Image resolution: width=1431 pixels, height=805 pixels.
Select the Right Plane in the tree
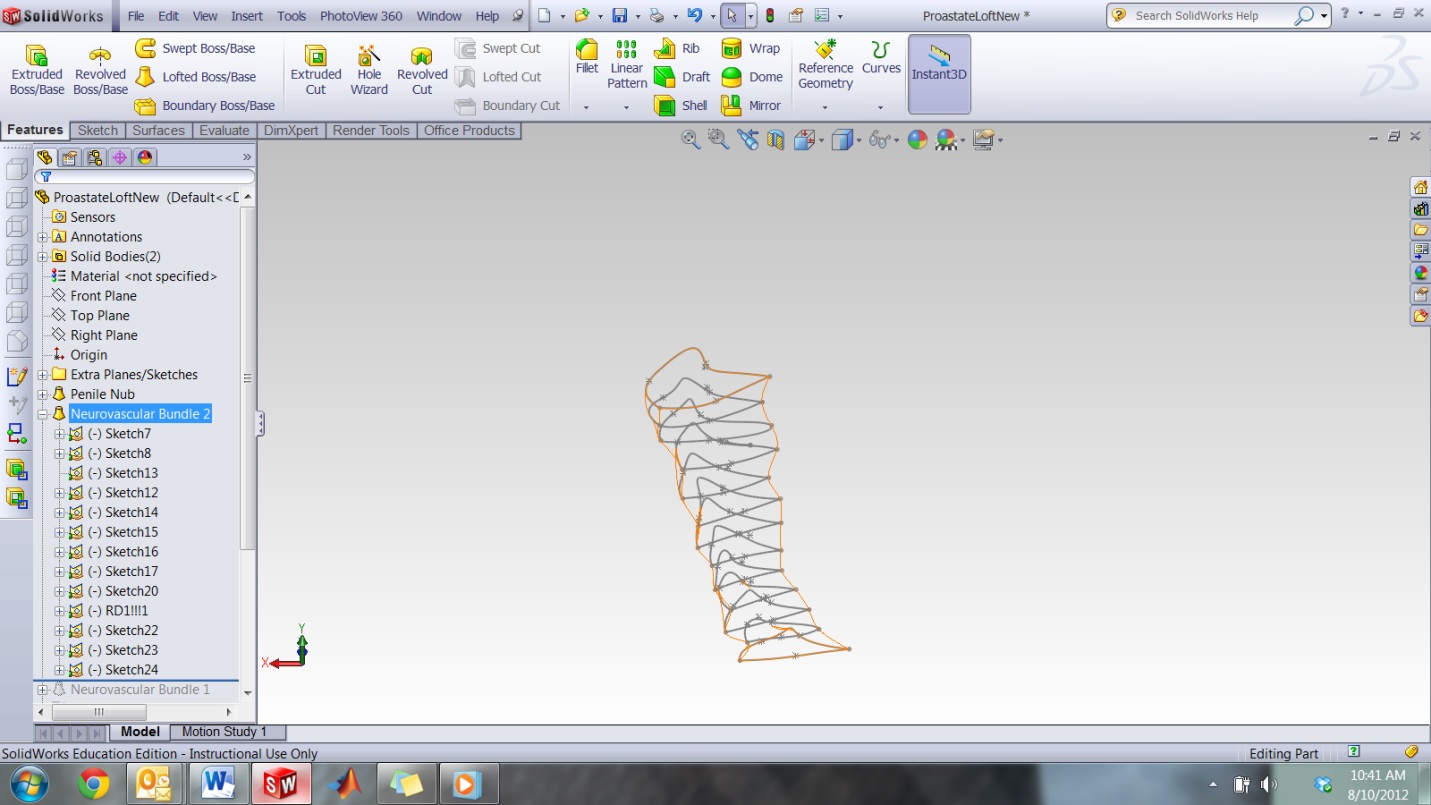pos(104,335)
